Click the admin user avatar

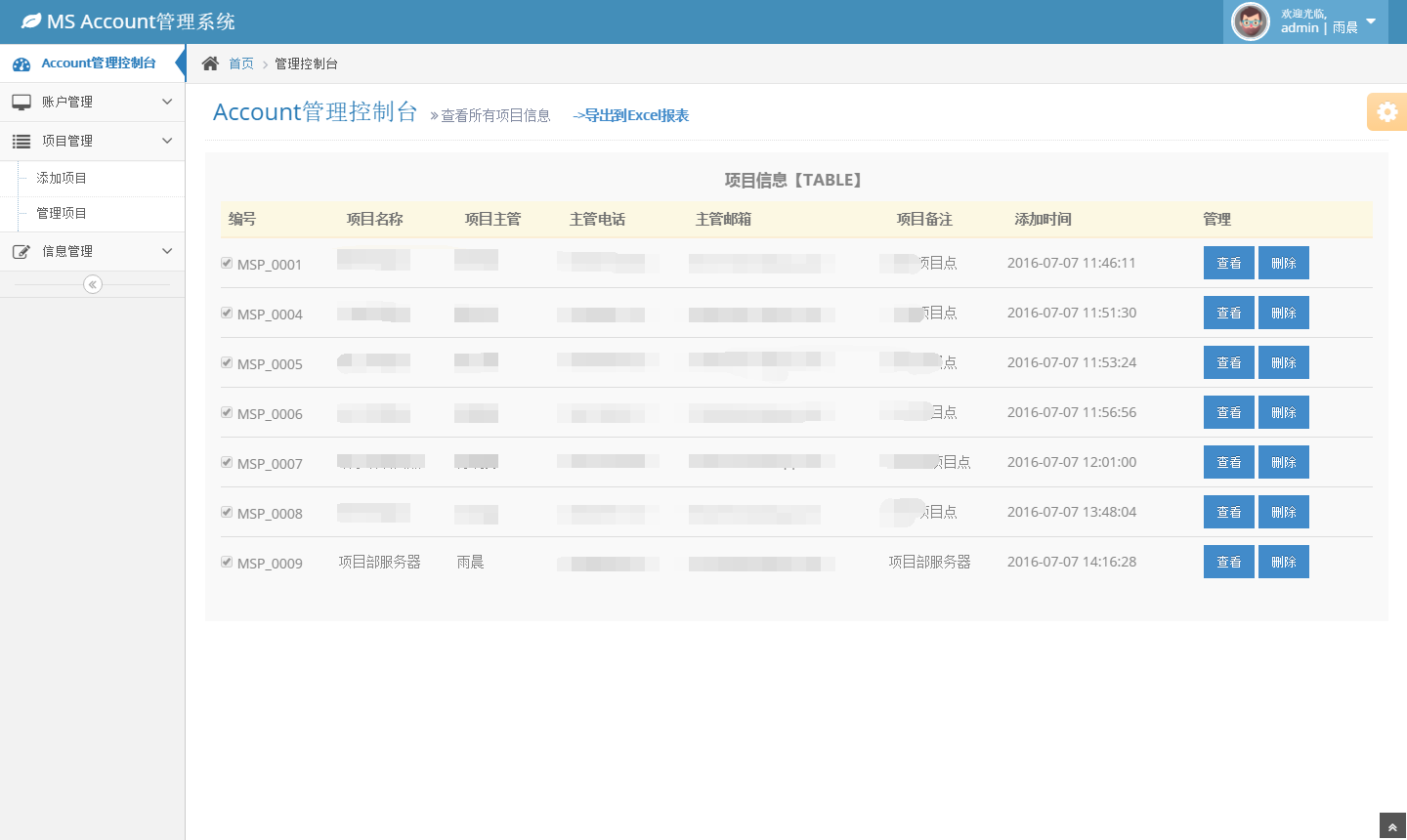click(1250, 21)
